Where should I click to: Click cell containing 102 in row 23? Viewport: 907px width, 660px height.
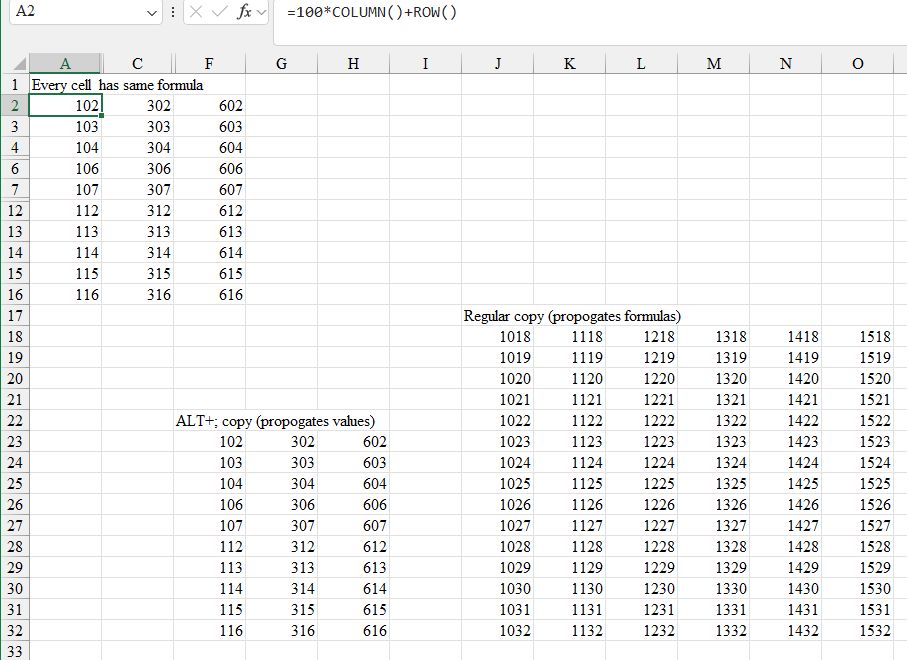point(209,441)
